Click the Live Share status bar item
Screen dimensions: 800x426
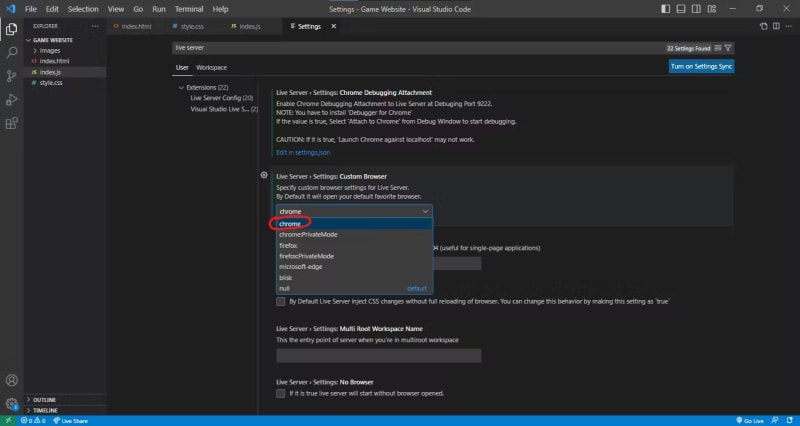[70, 421]
